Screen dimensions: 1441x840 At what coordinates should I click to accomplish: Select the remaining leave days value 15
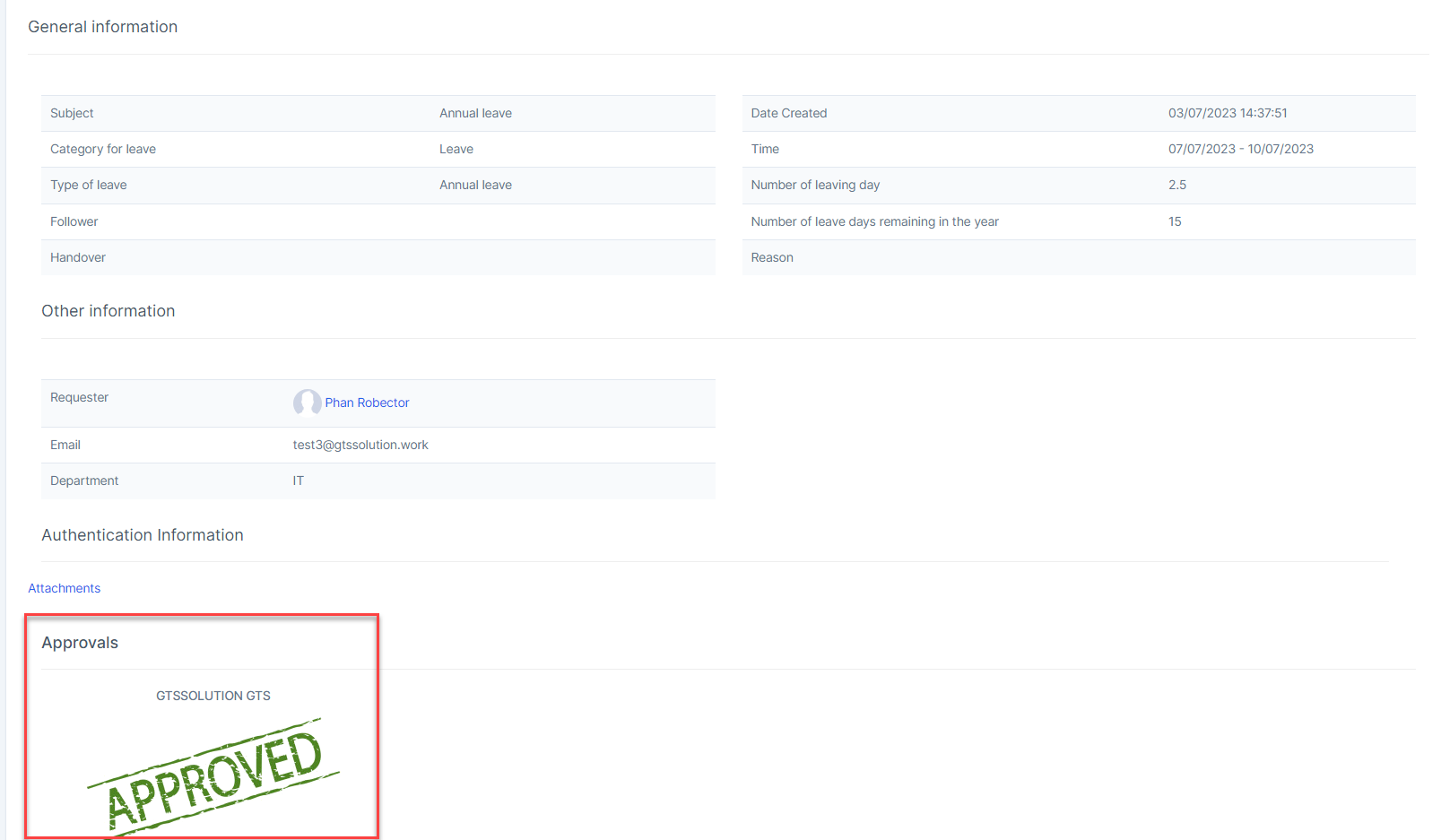[1175, 221]
